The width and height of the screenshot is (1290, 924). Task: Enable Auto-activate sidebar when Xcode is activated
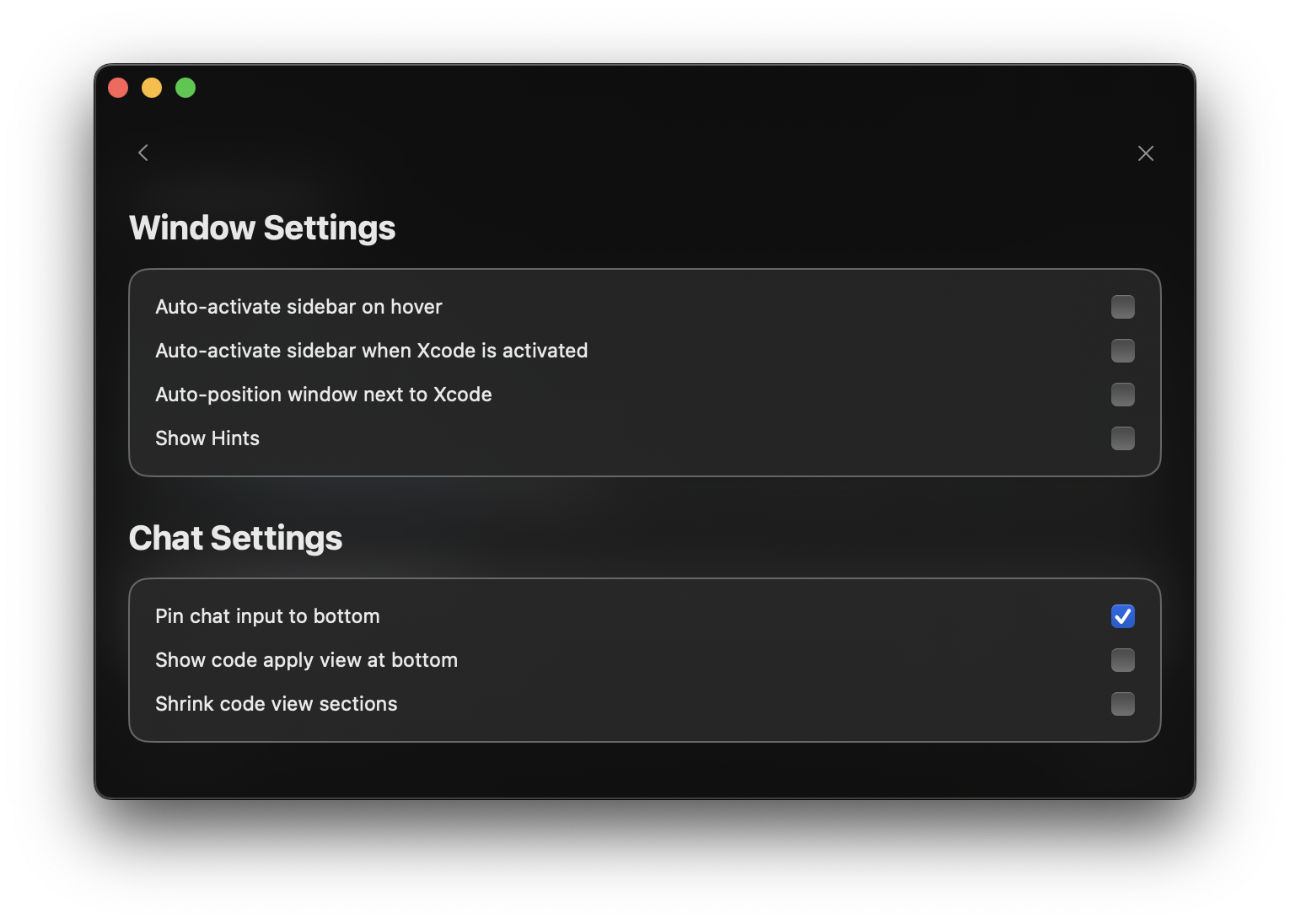(x=1122, y=351)
